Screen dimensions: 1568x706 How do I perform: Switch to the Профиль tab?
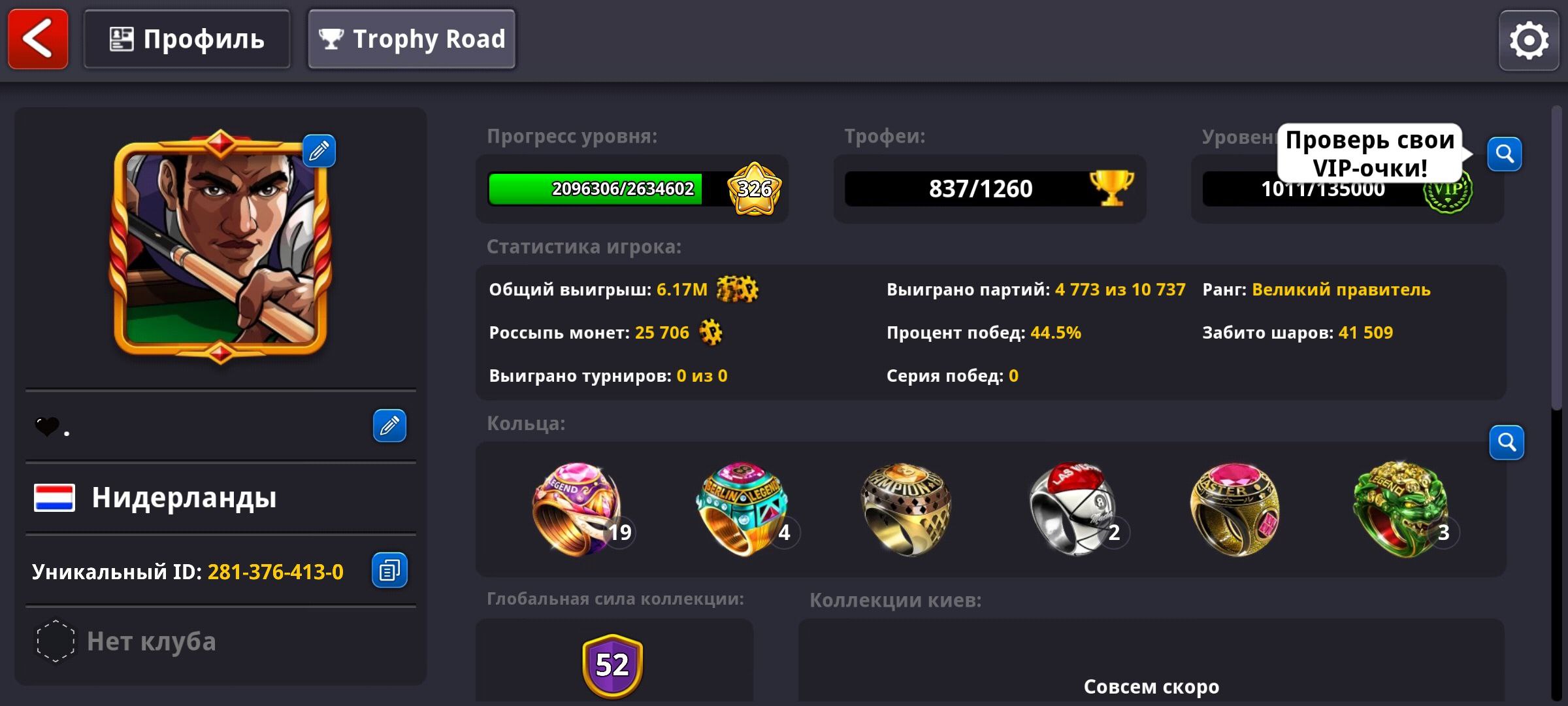pos(187,39)
